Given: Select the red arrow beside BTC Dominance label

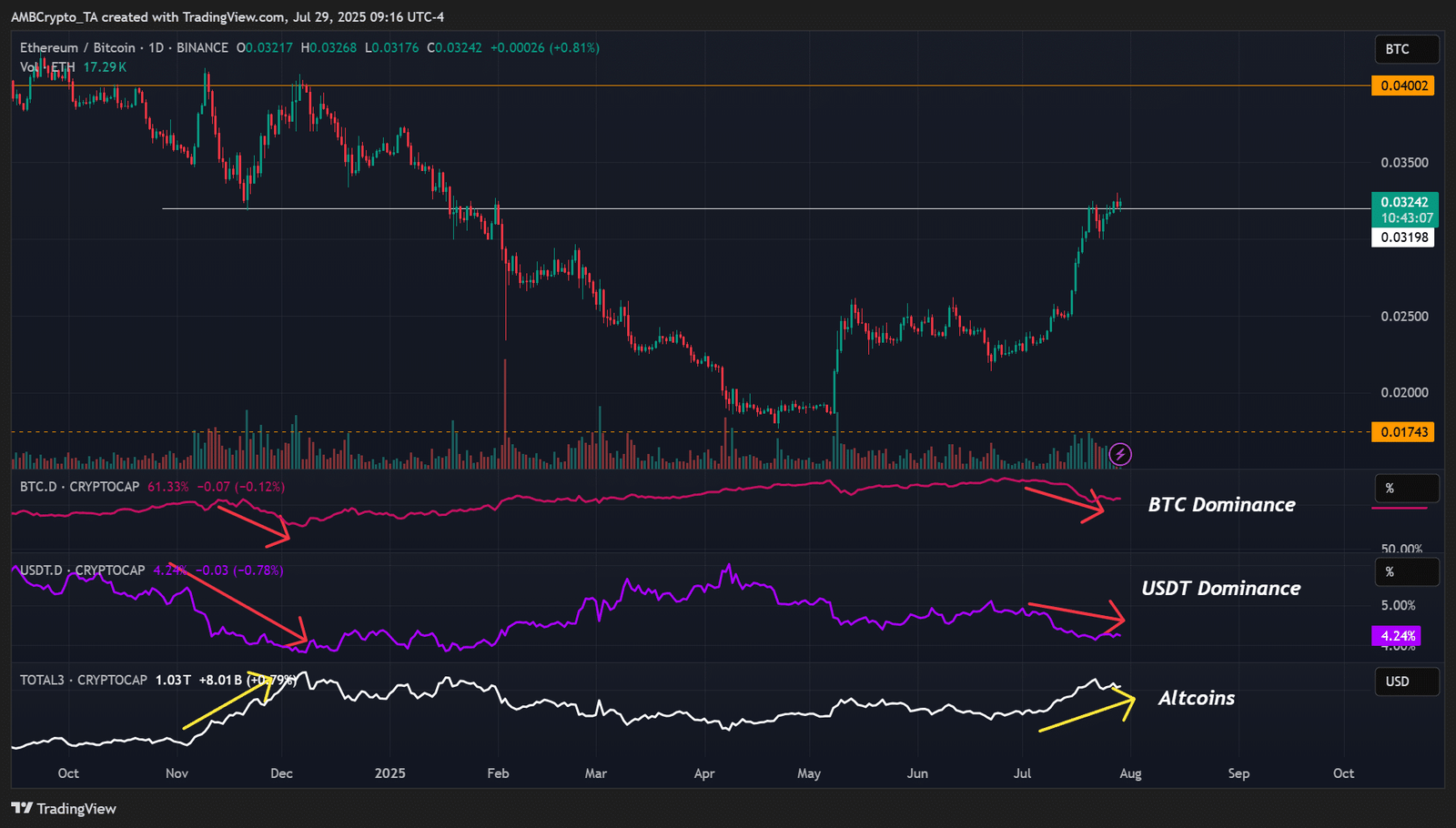Looking at the screenshot, I should click(1065, 503).
